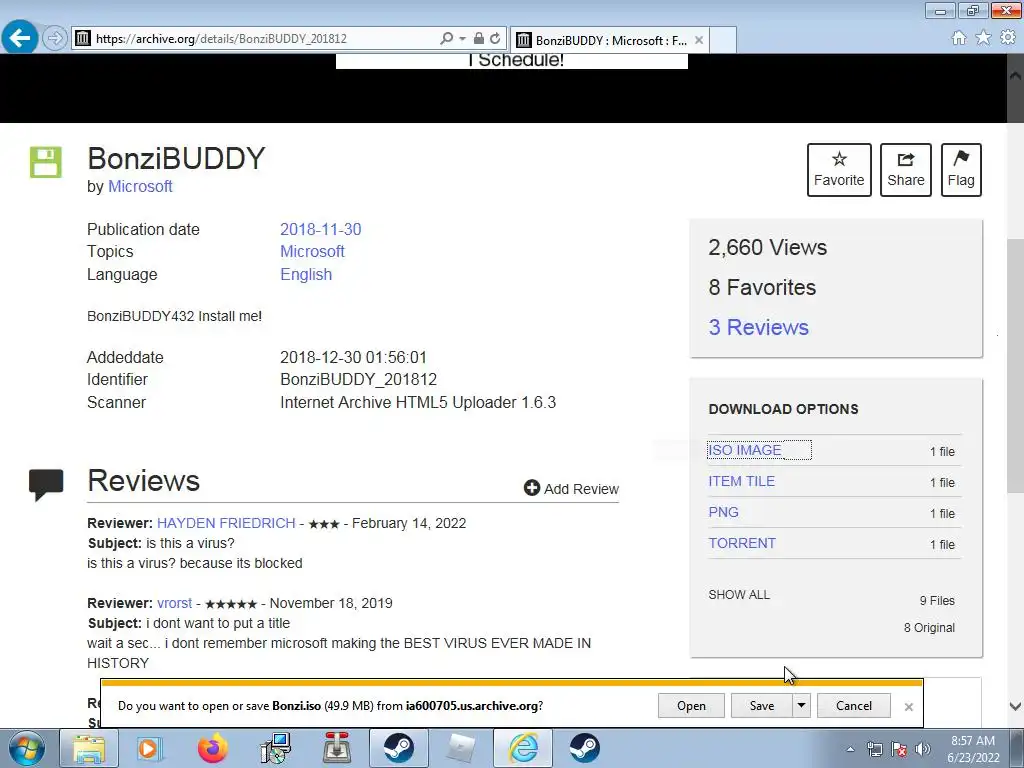Image resolution: width=1024 pixels, height=768 pixels.
Task: Share the BonziBUDDY item
Action: 906,170
